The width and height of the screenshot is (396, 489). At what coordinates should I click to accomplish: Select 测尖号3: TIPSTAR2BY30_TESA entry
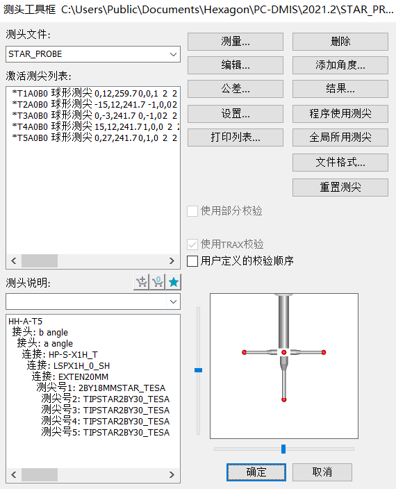pos(105,410)
